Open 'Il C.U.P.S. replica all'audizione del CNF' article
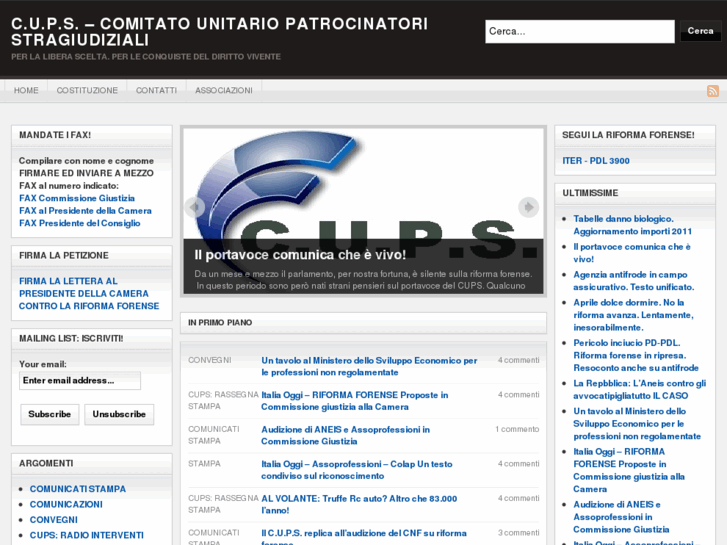Image resolution: width=727 pixels, height=545 pixels. (364, 538)
